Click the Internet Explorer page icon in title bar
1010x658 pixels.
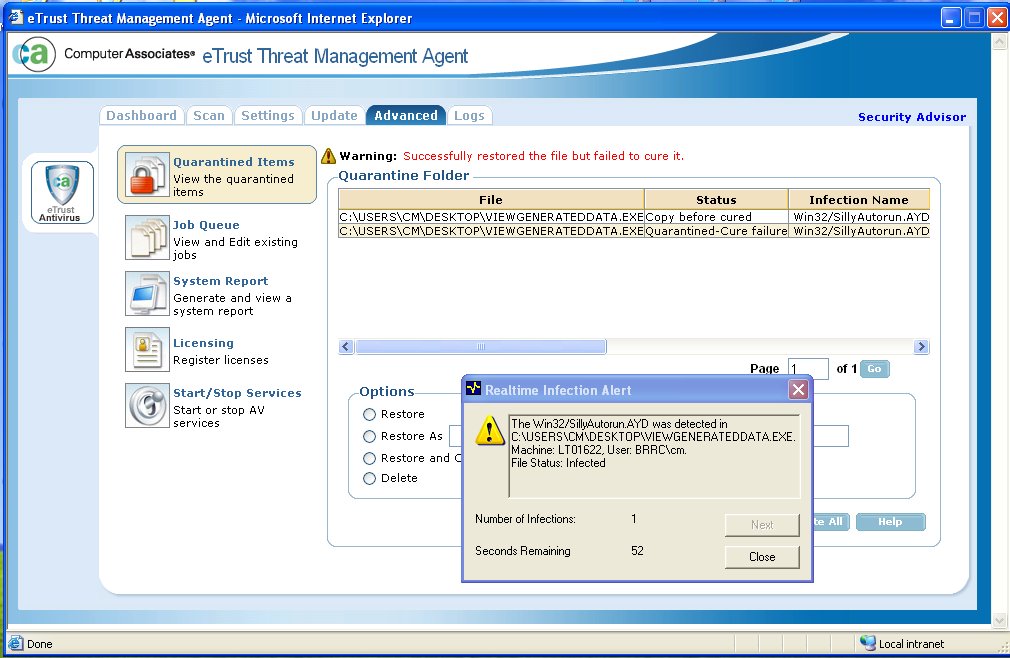15,17
